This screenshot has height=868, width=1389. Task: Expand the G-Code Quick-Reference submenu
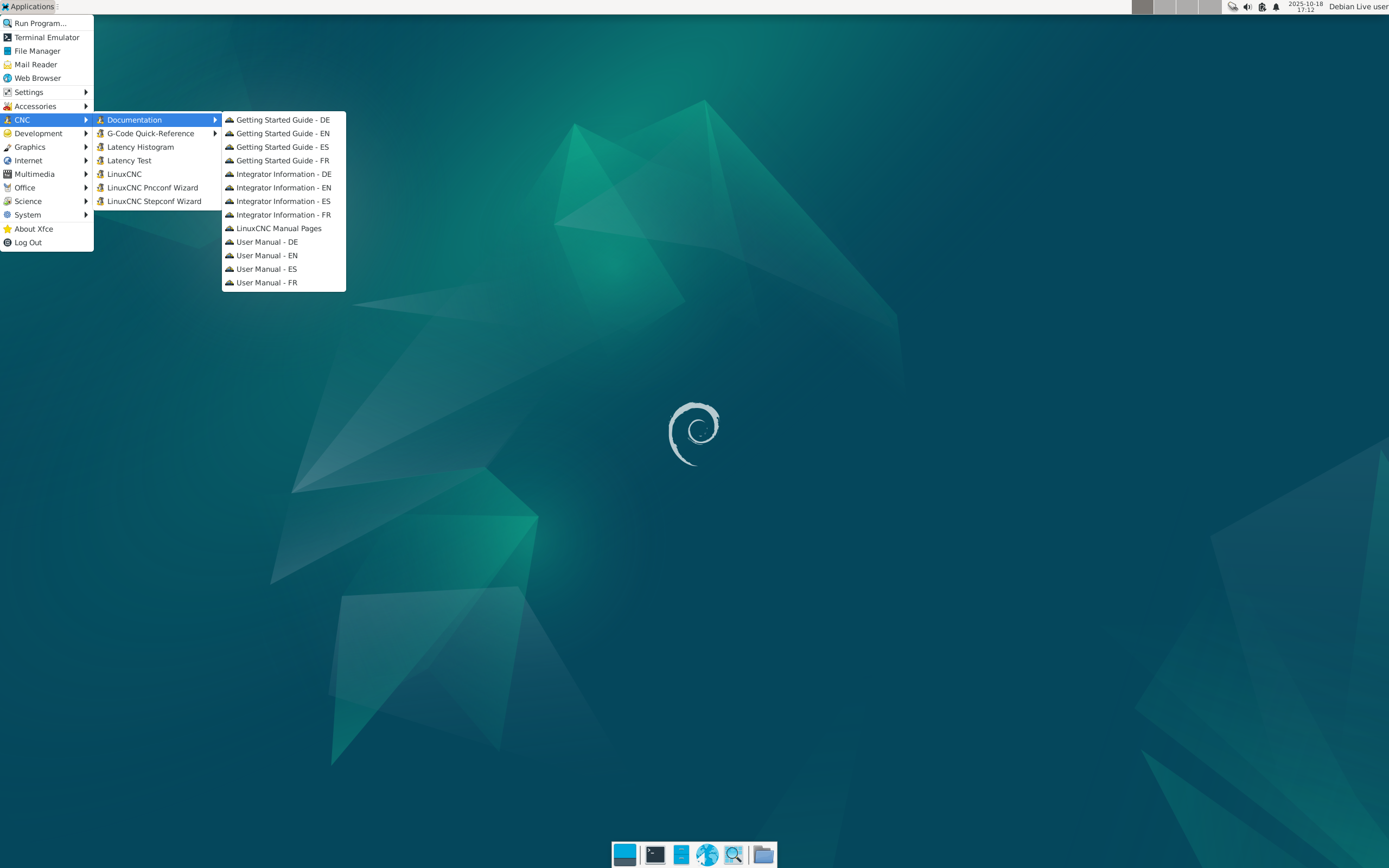click(x=157, y=134)
